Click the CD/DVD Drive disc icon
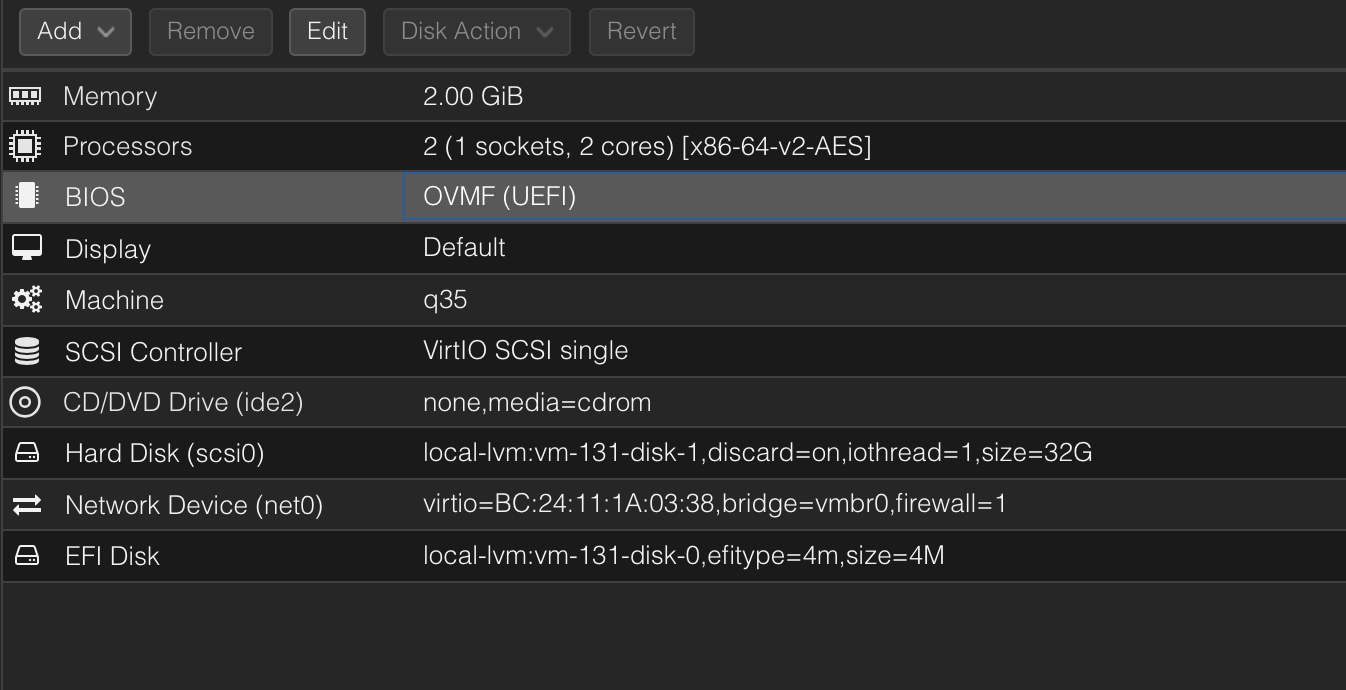 (x=25, y=402)
